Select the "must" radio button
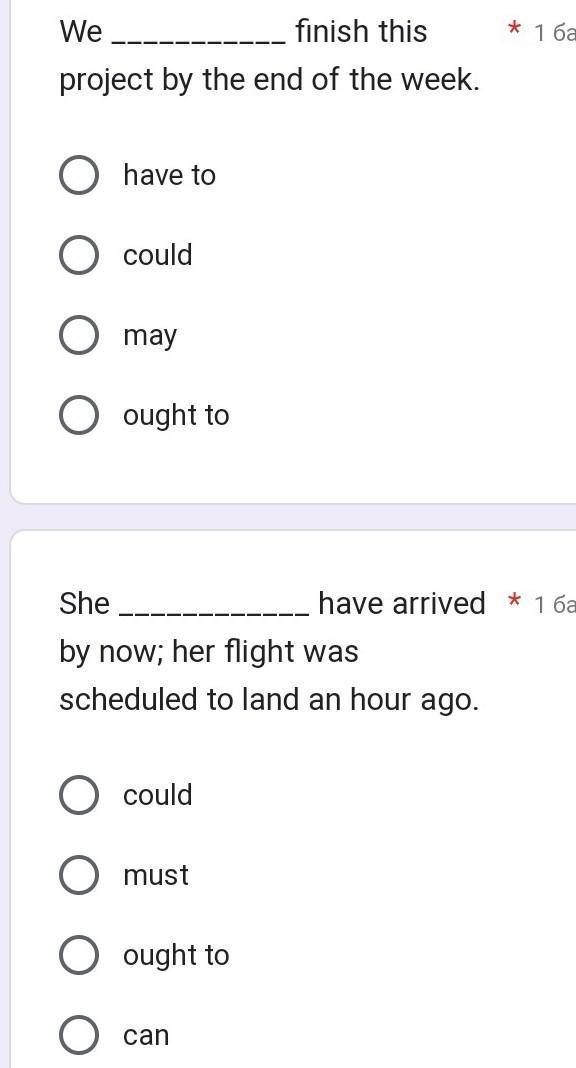 79,875
